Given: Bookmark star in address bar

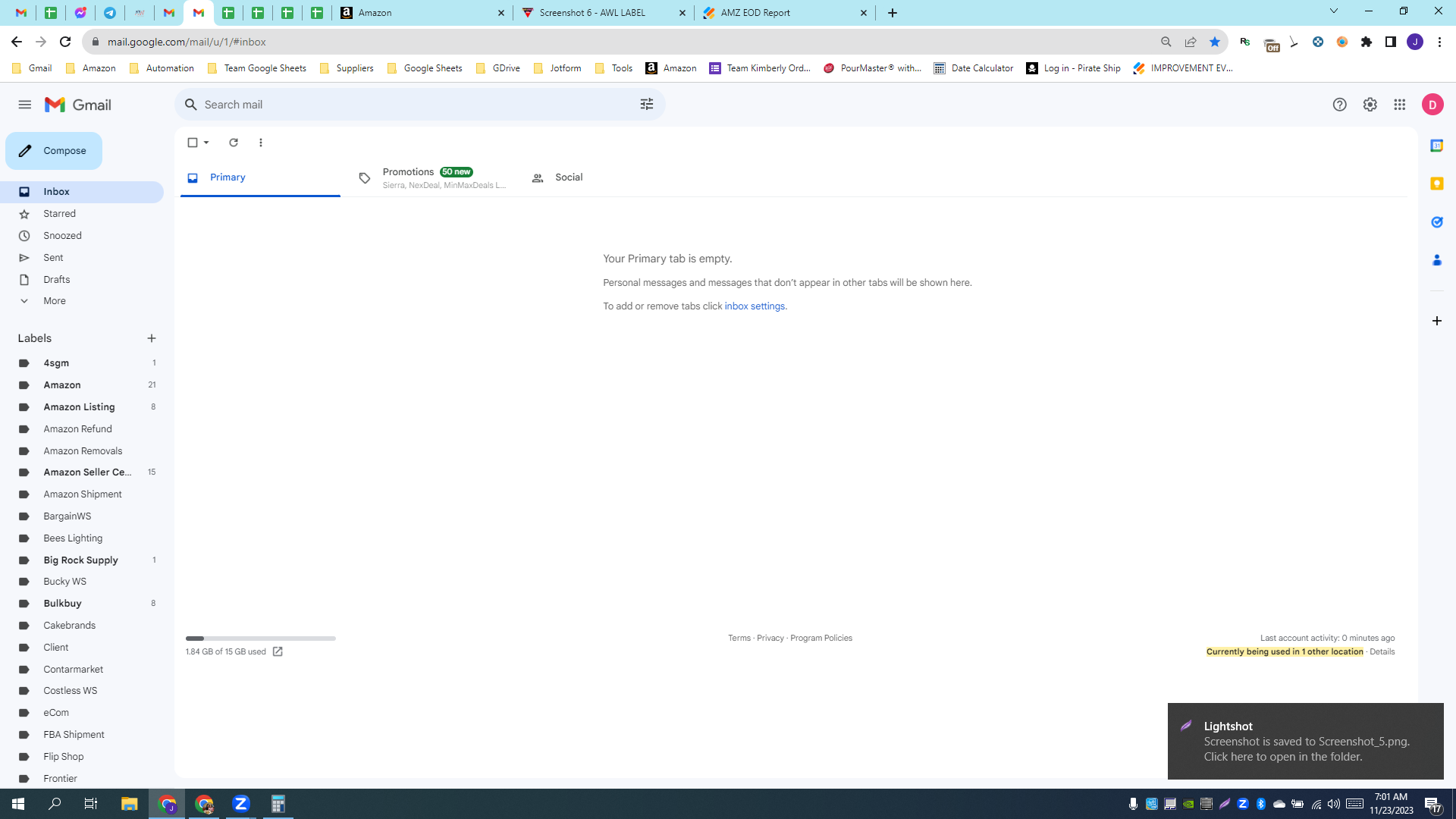Looking at the screenshot, I should pyautogui.click(x=1215, y=42).
